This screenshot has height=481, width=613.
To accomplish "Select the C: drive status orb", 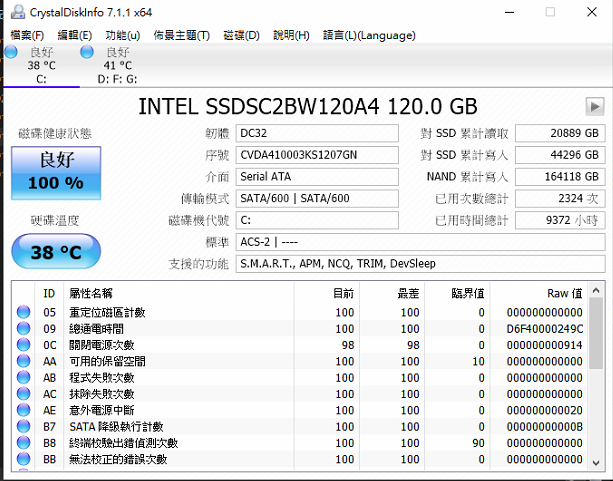I will click(x=11, y=52).
